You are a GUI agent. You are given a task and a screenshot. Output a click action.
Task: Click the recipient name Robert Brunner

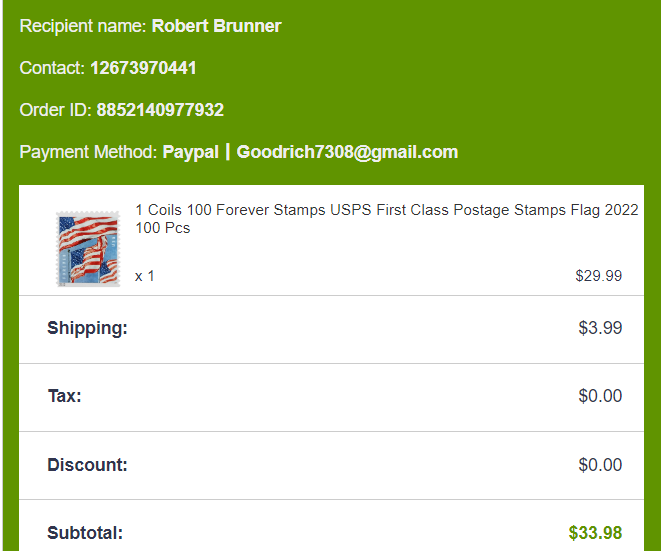click(216, 25)
